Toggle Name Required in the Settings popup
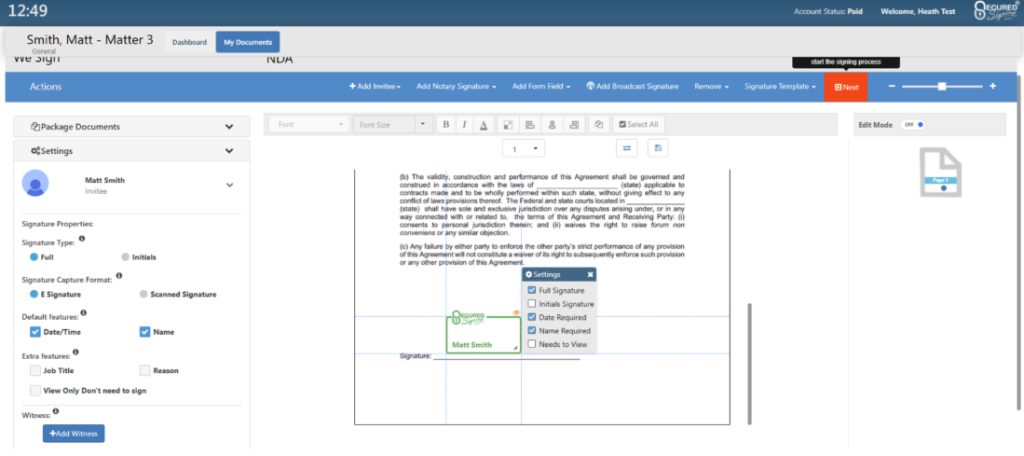The height and width of the screenshot is (456, 1024). click(x=532, y=331)
